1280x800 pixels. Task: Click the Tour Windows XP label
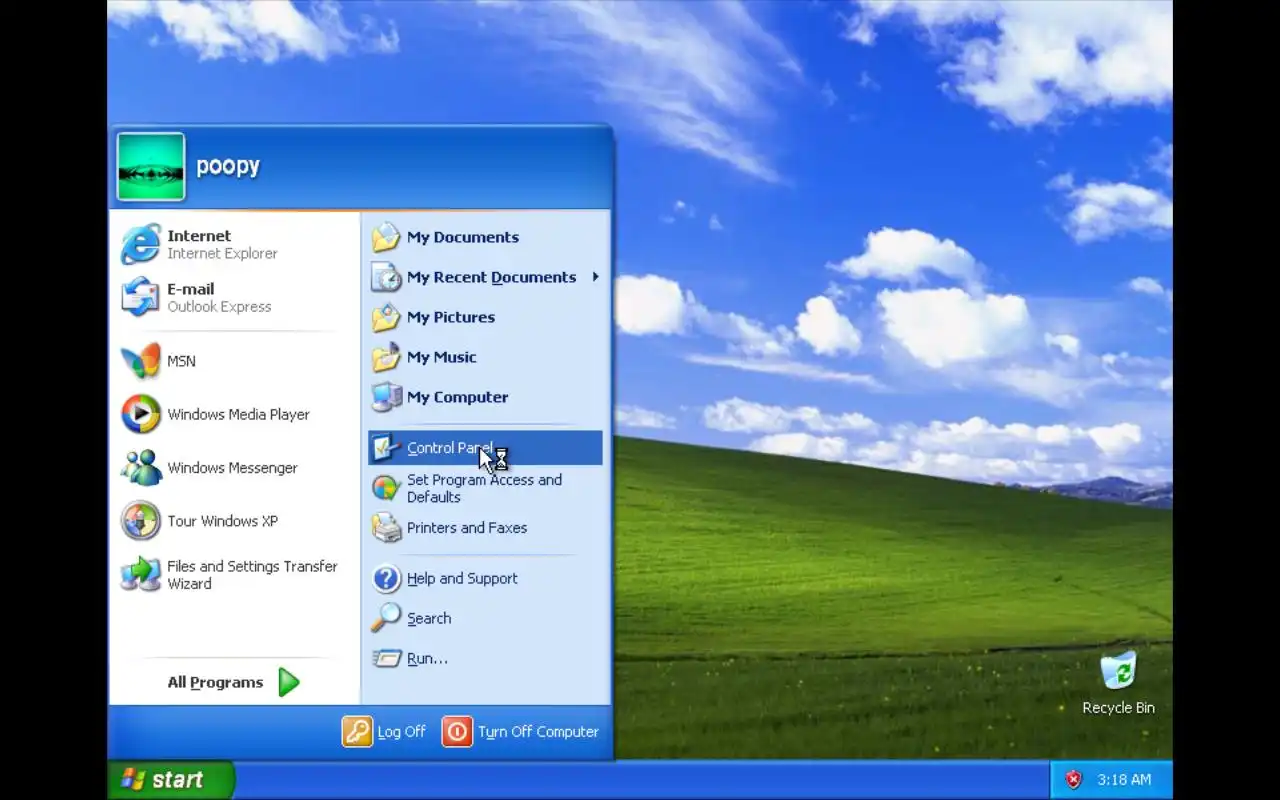pyautogui.click(x=222, y=521)
